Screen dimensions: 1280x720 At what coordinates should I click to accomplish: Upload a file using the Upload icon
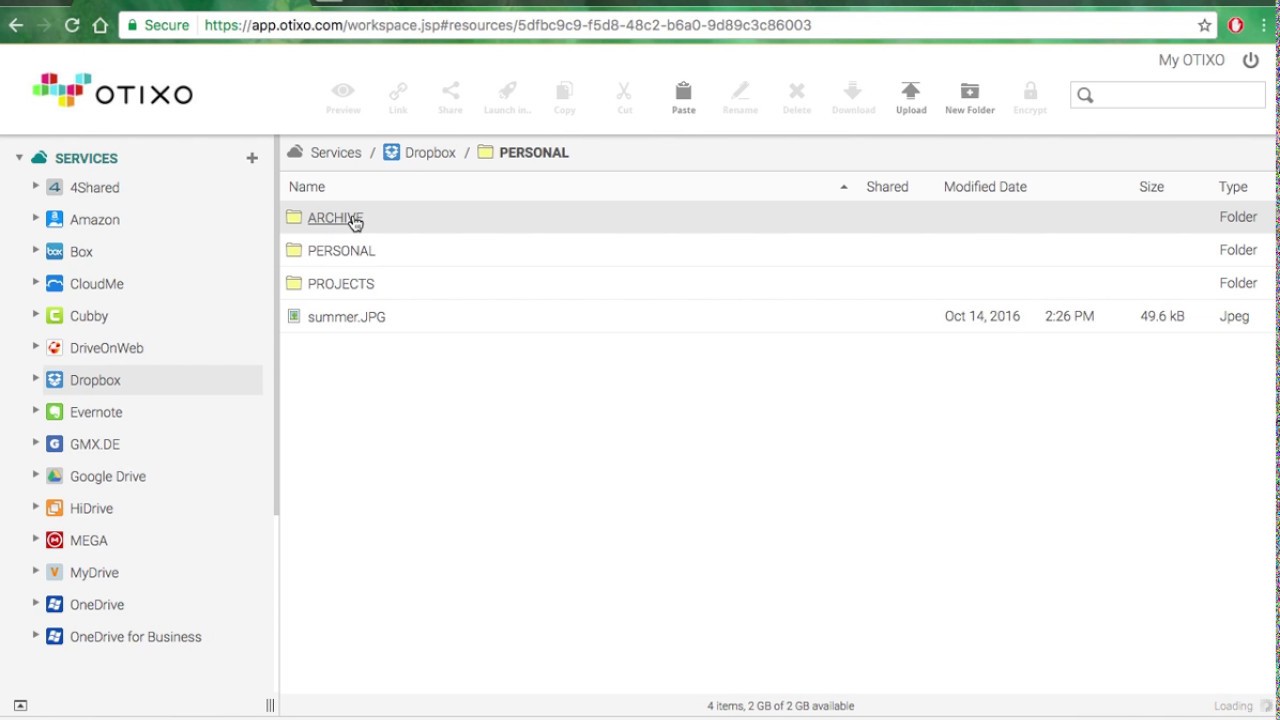tap(910, 91)
